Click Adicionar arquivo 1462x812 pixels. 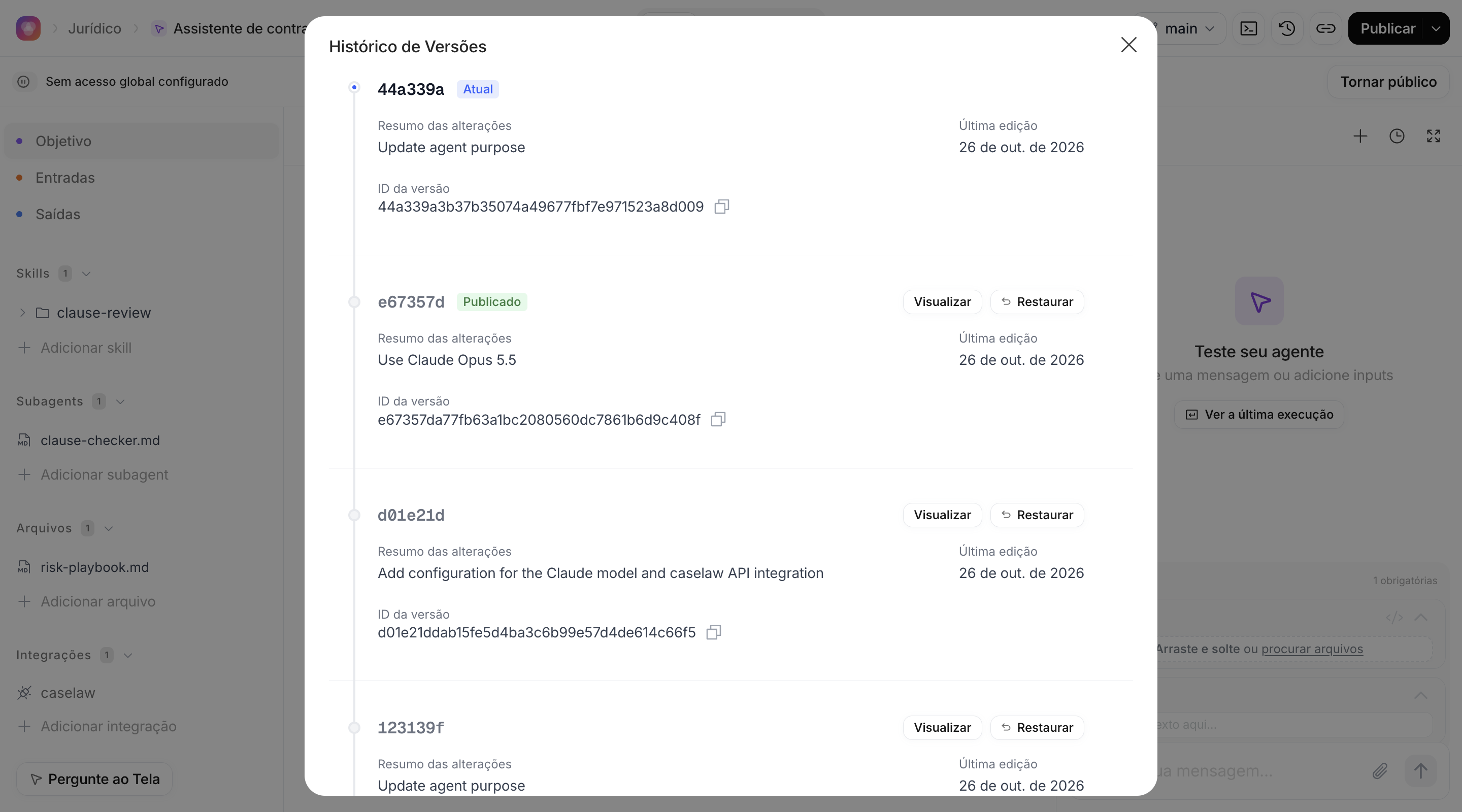click(86, 601)
